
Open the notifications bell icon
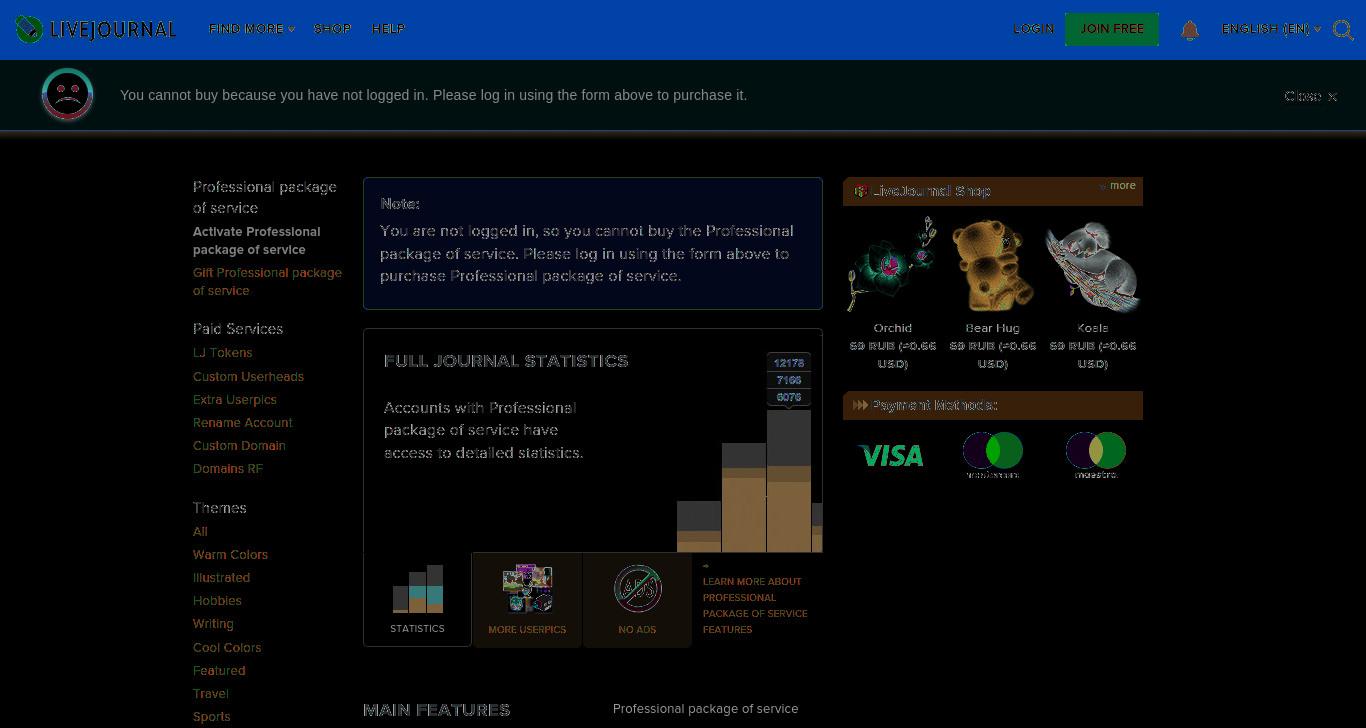click(x=1190, y=30)
